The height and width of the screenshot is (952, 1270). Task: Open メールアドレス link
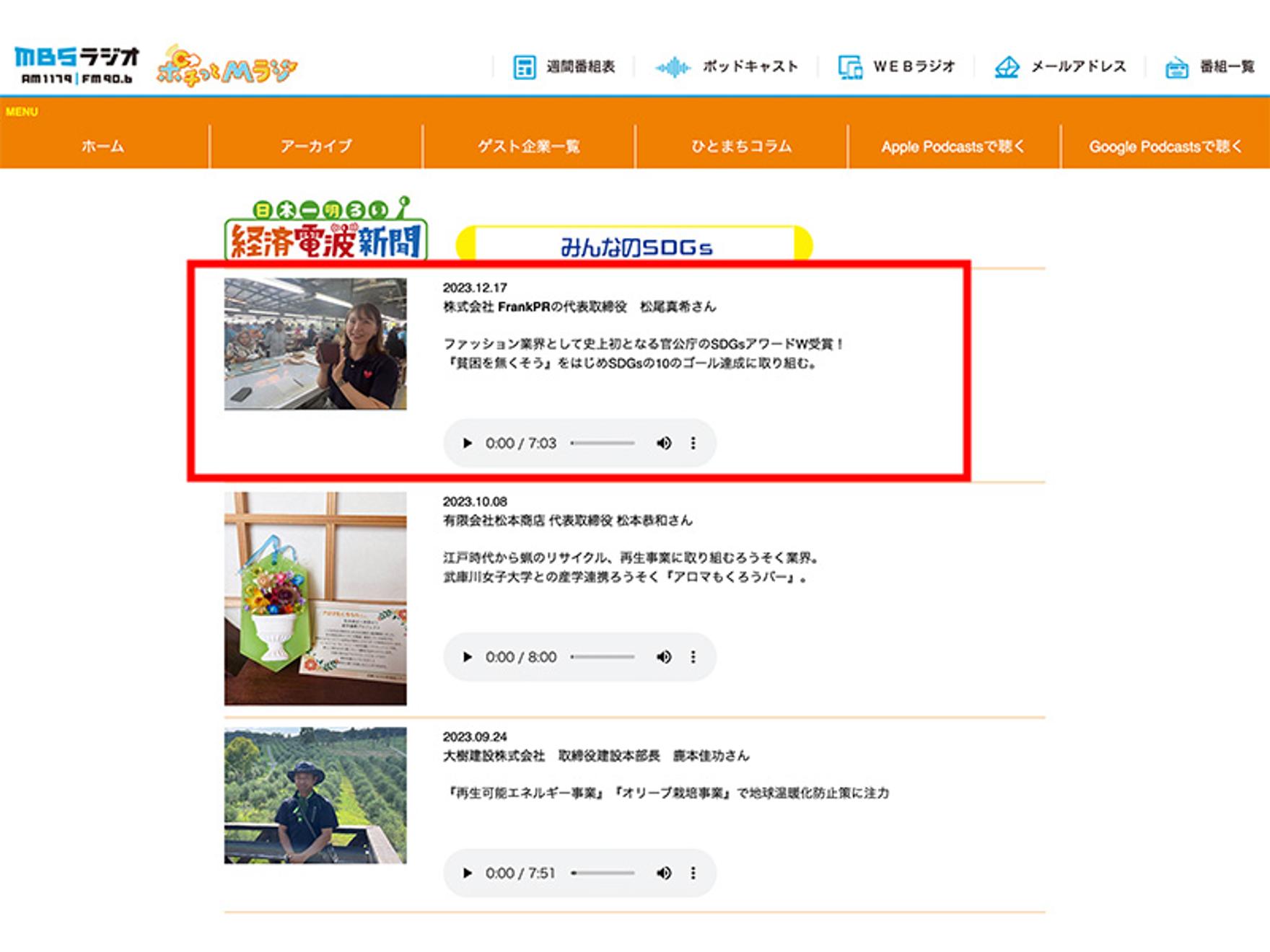1078,66
